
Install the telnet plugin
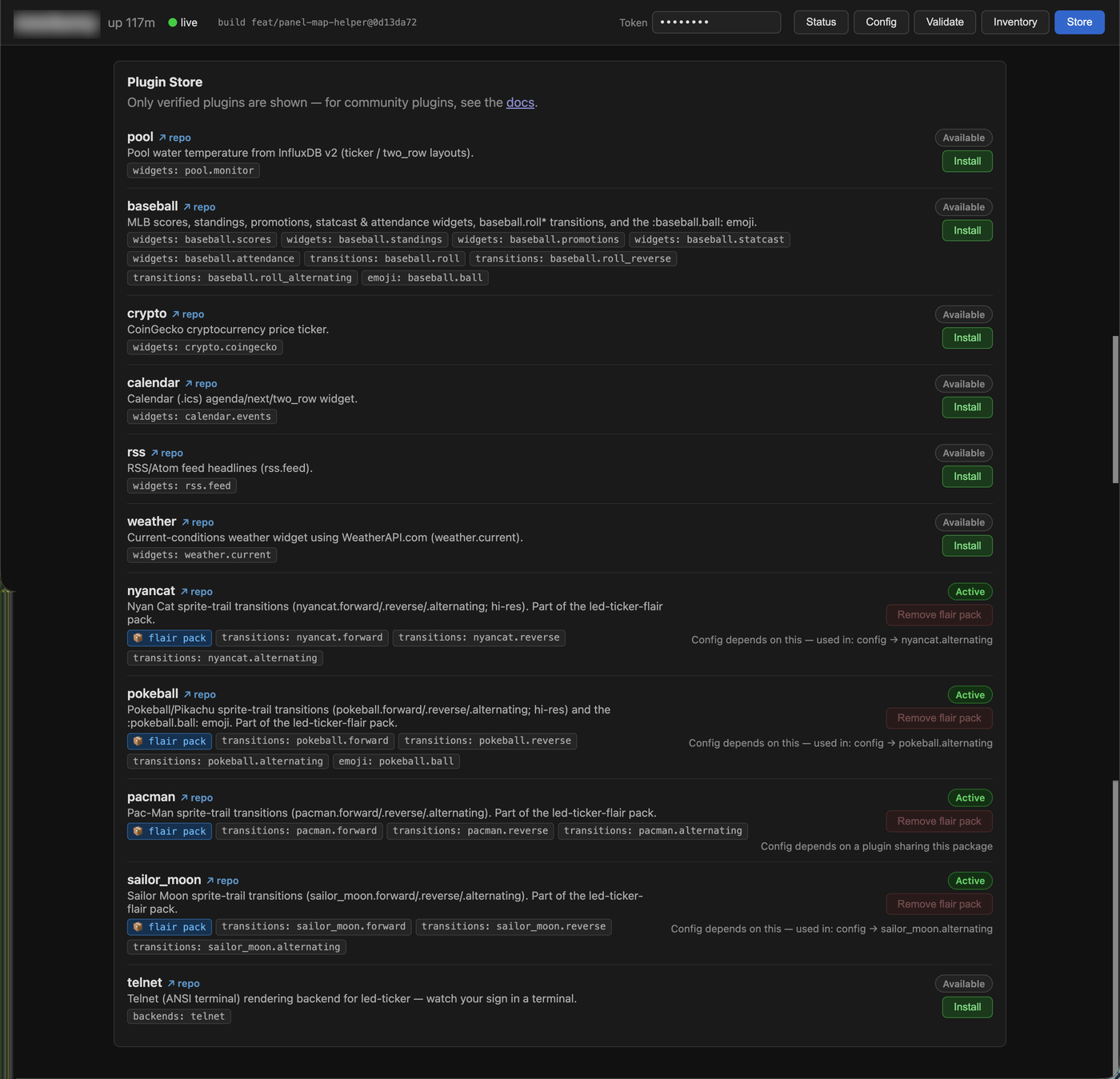(967, 1007)
